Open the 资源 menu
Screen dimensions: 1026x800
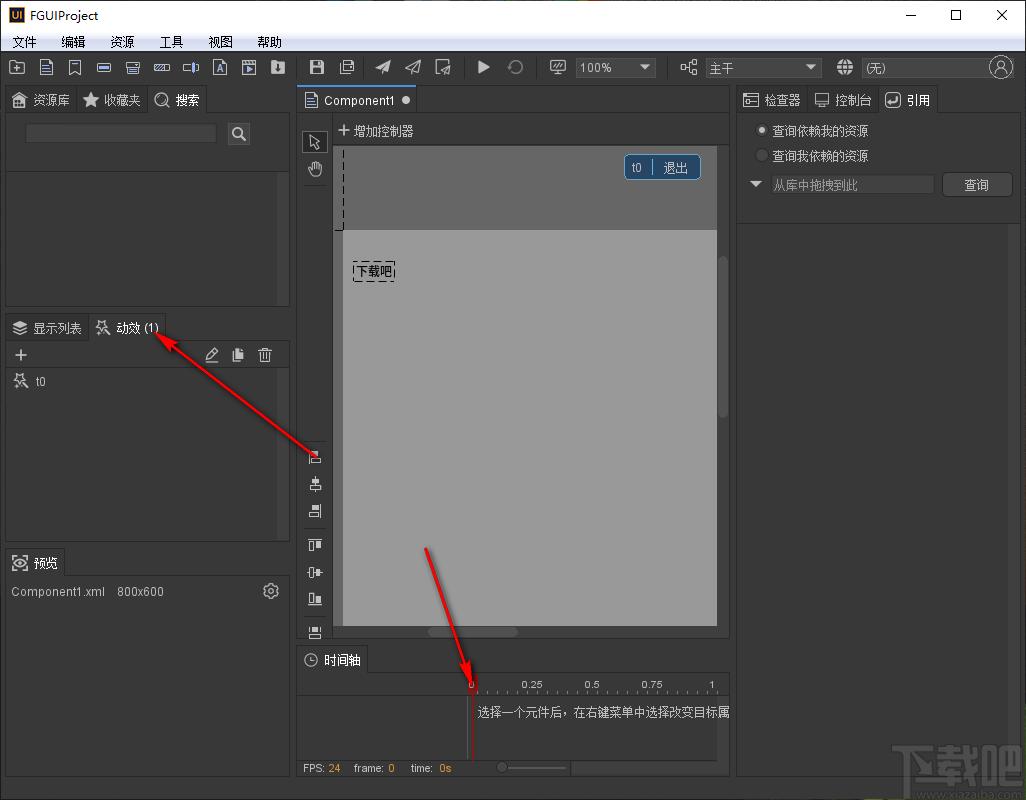[x=122, y=42]
